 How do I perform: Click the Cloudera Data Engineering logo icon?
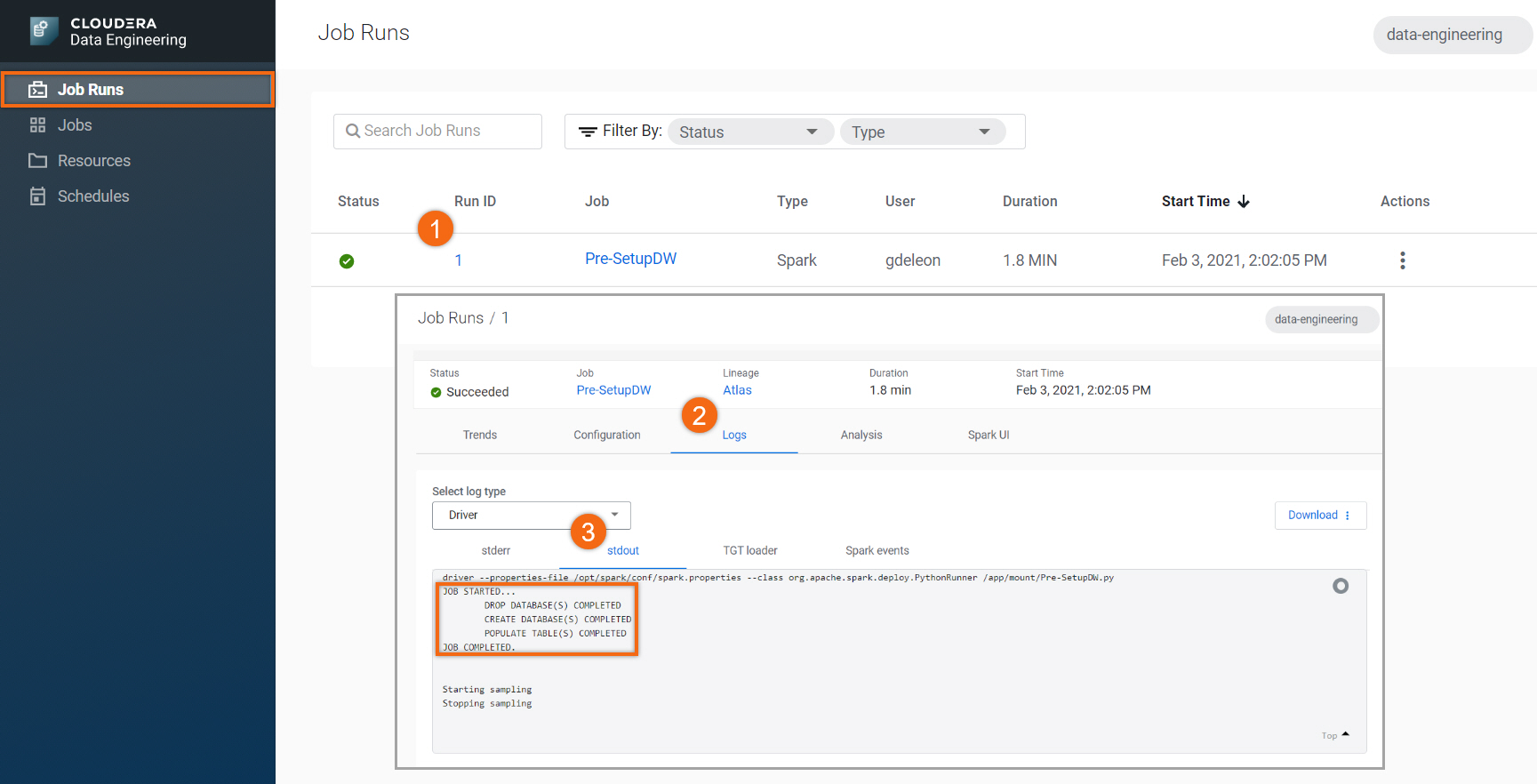(x=44, y=31)
